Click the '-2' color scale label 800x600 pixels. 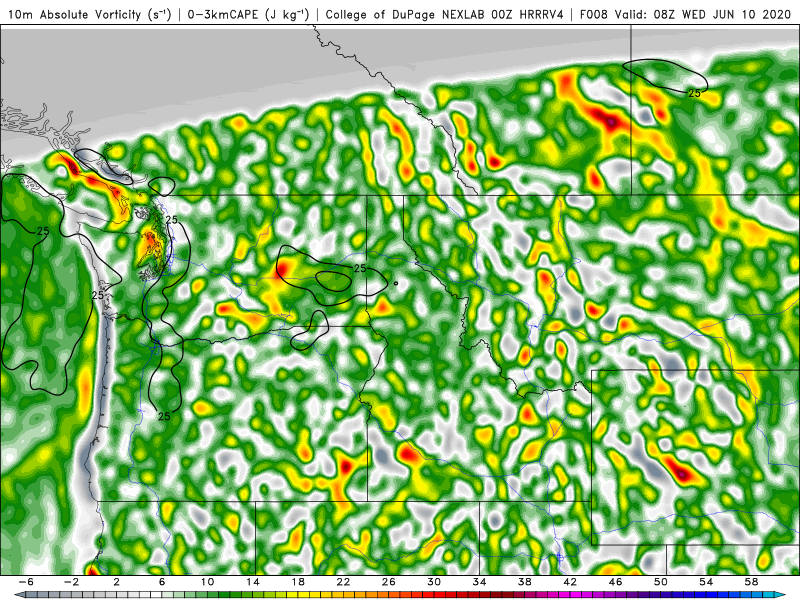[x=71, y=582]
